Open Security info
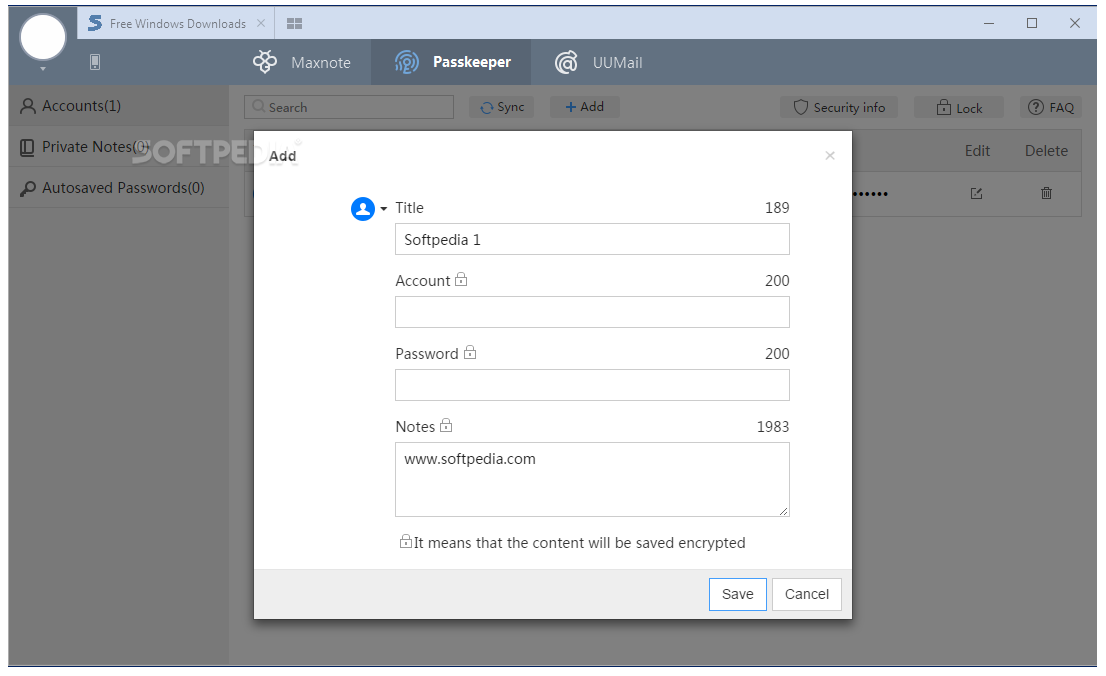The height and width of the screenshot is (676, 1106). 839,107
